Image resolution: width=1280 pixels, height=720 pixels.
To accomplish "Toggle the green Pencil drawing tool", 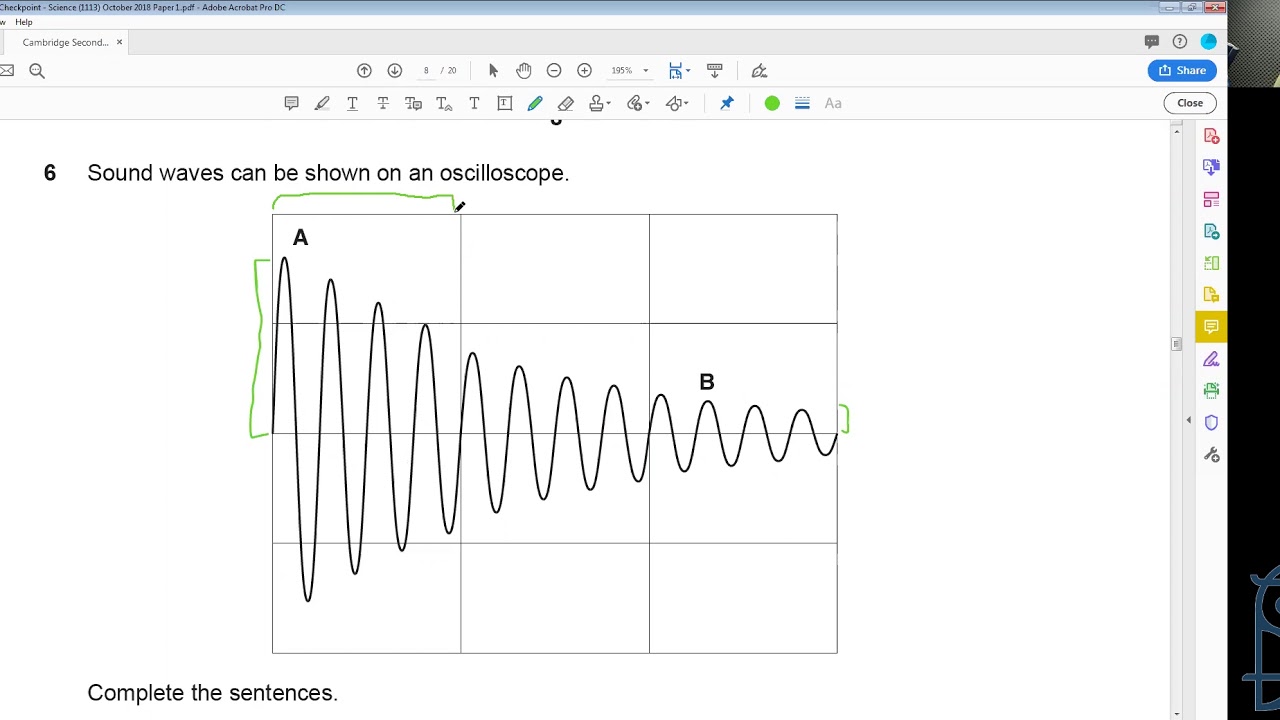I will pos(535,103).
